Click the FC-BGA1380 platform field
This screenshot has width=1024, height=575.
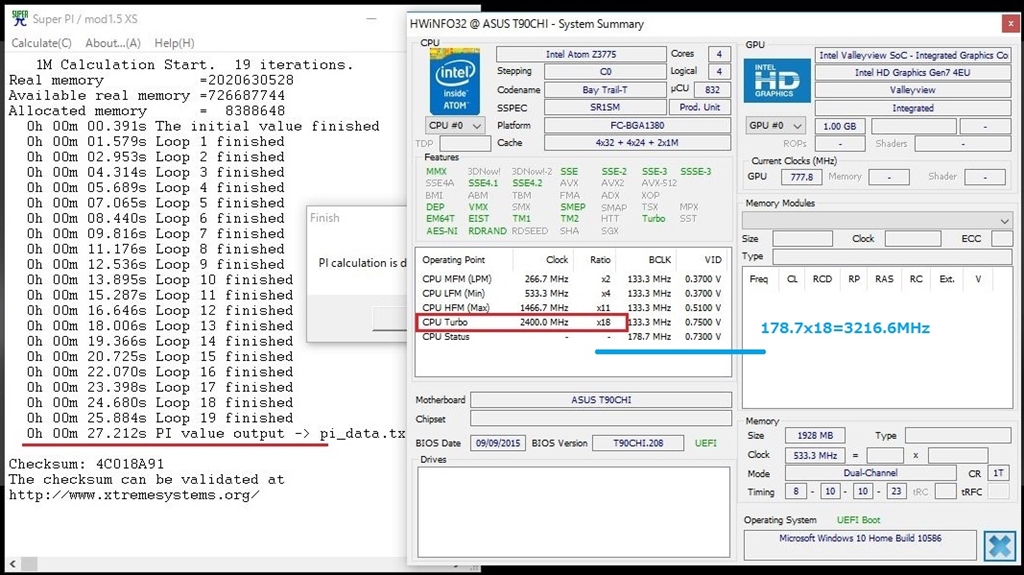click(x=637, y=125)
